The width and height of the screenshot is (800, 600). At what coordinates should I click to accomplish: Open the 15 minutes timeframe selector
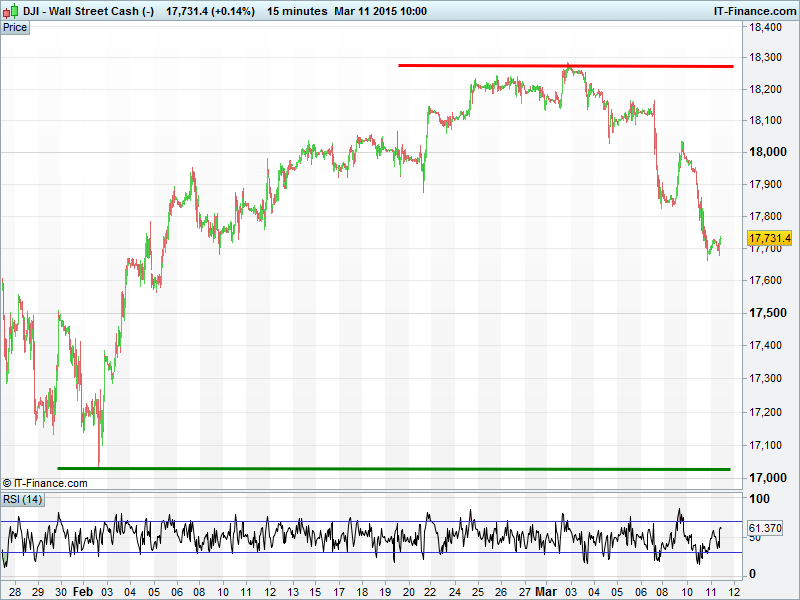point(297,11)
